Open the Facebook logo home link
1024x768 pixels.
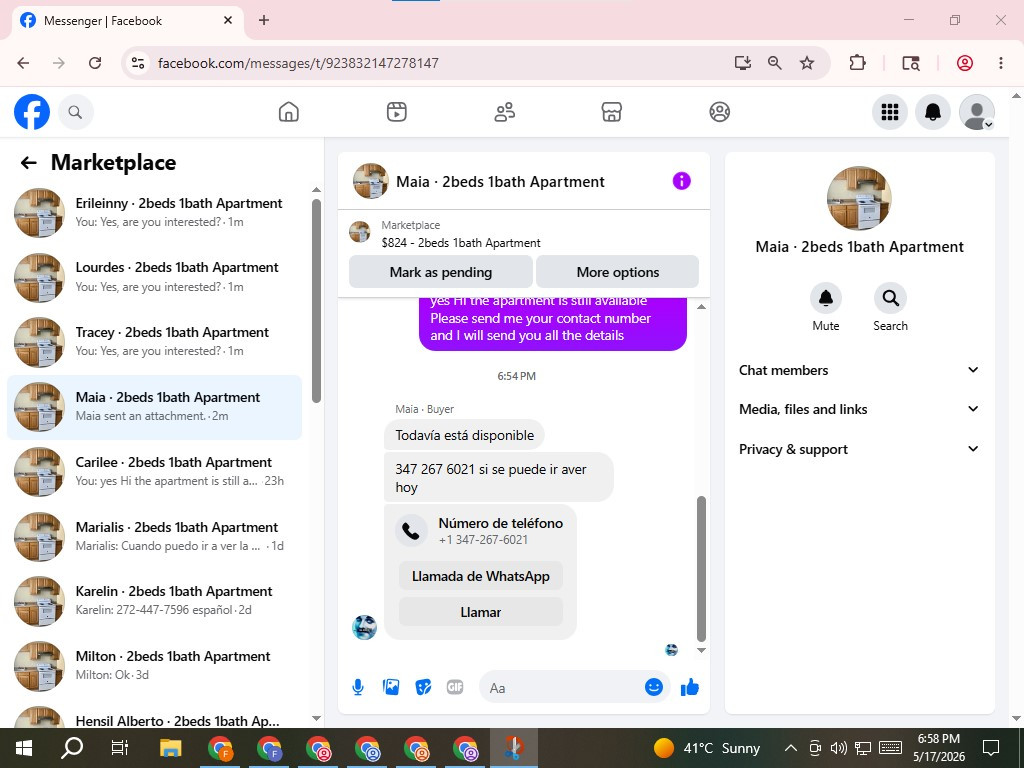(32, 112)
